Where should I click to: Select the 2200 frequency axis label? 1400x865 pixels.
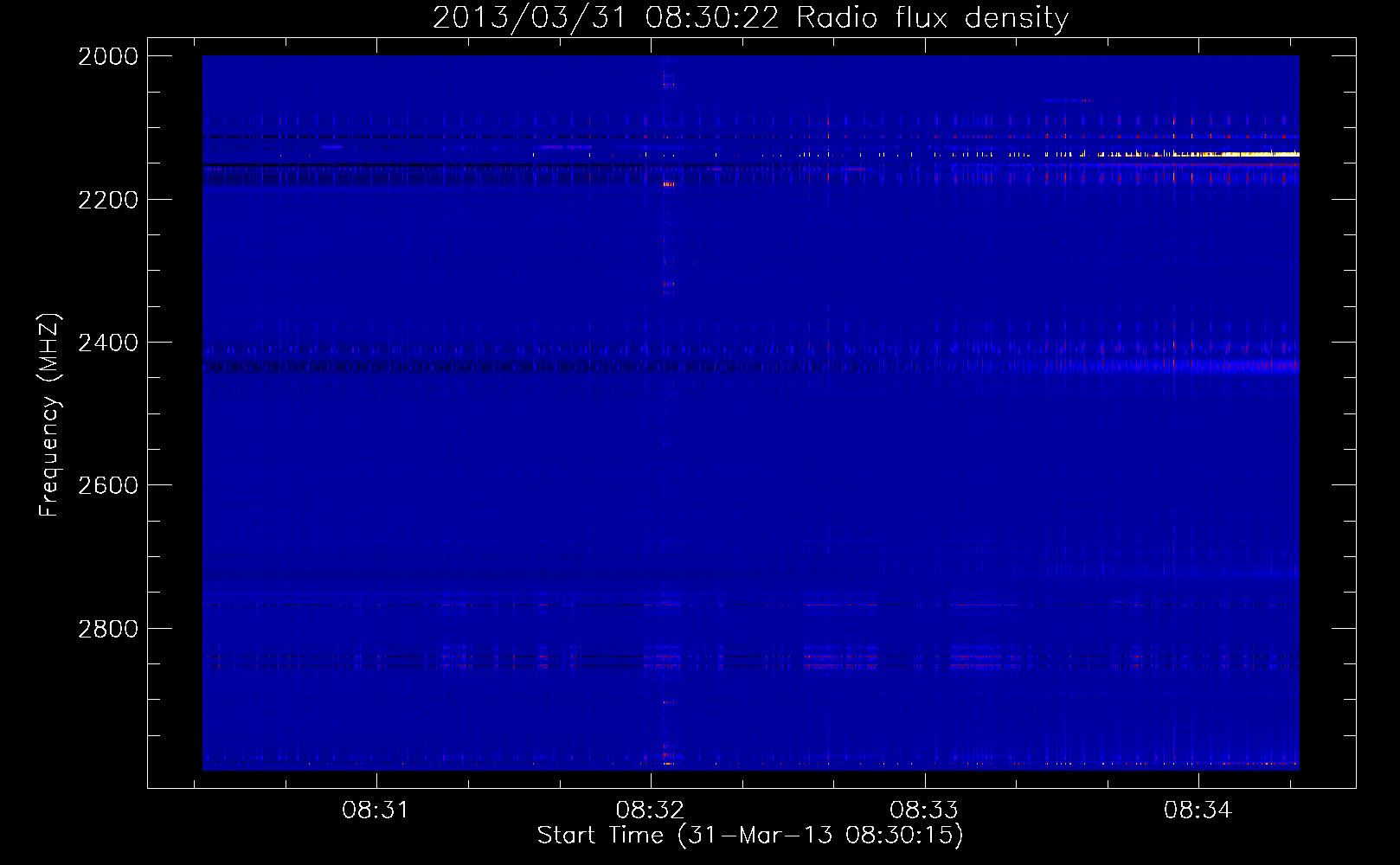[108, 200]
